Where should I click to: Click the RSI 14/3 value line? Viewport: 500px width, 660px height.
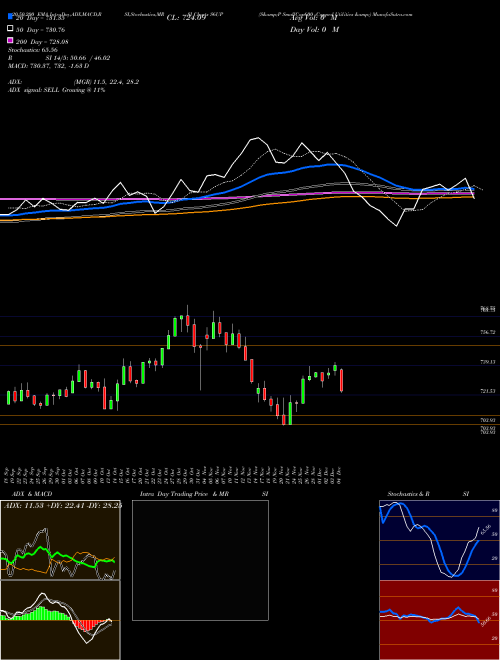point(59,58)
